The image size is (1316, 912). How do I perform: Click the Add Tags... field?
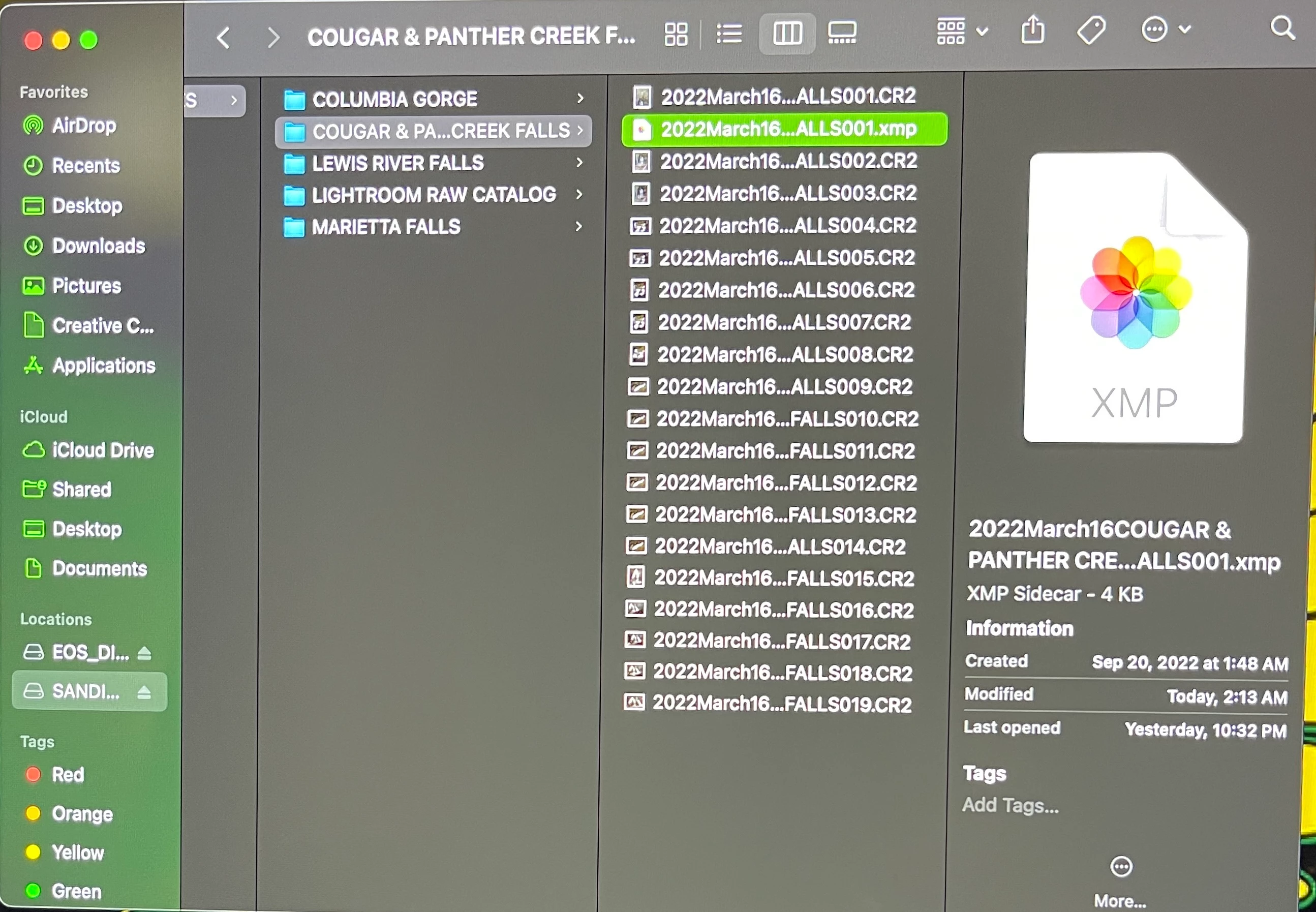1011,805
